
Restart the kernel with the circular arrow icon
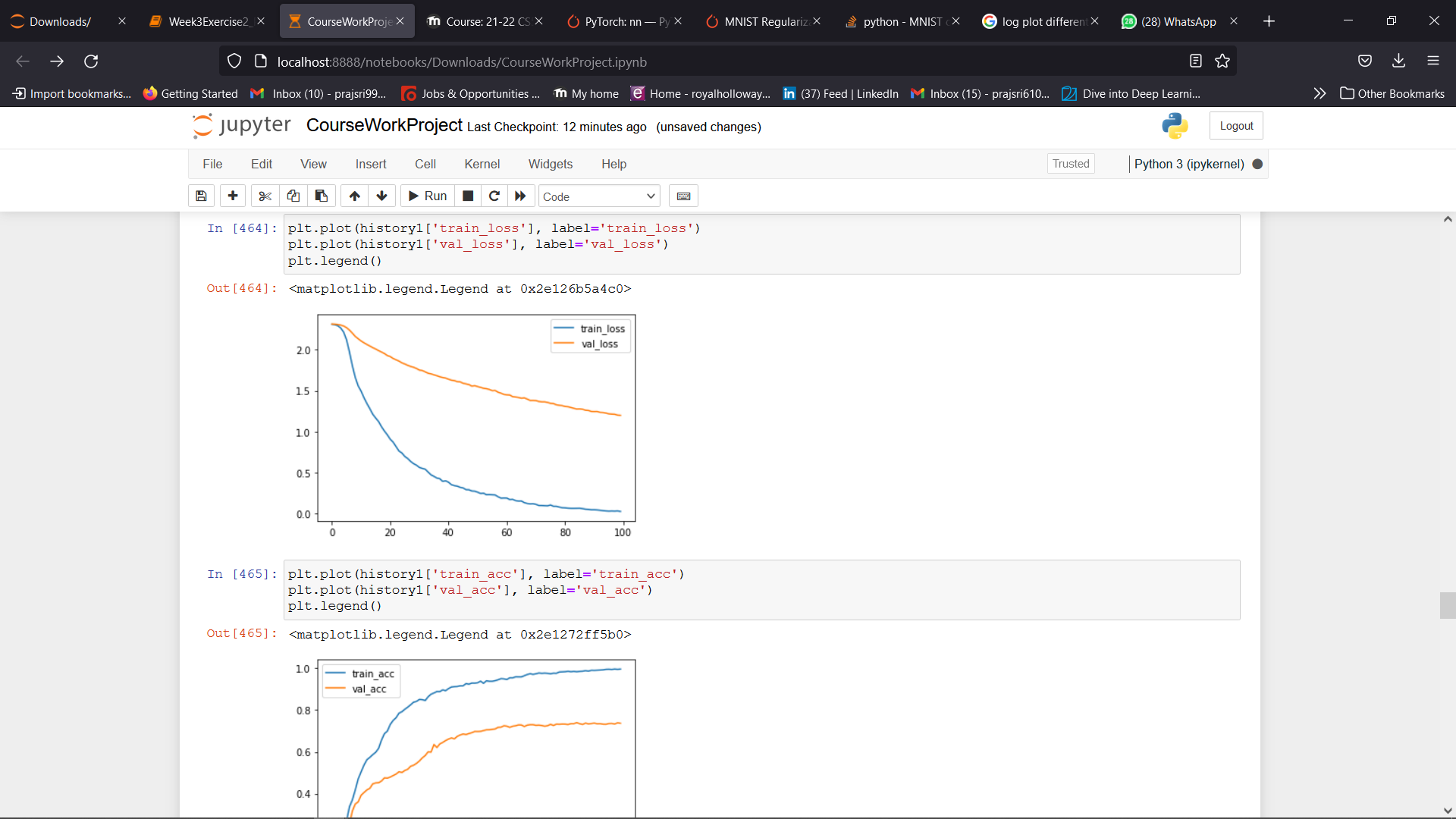[494, 196]
